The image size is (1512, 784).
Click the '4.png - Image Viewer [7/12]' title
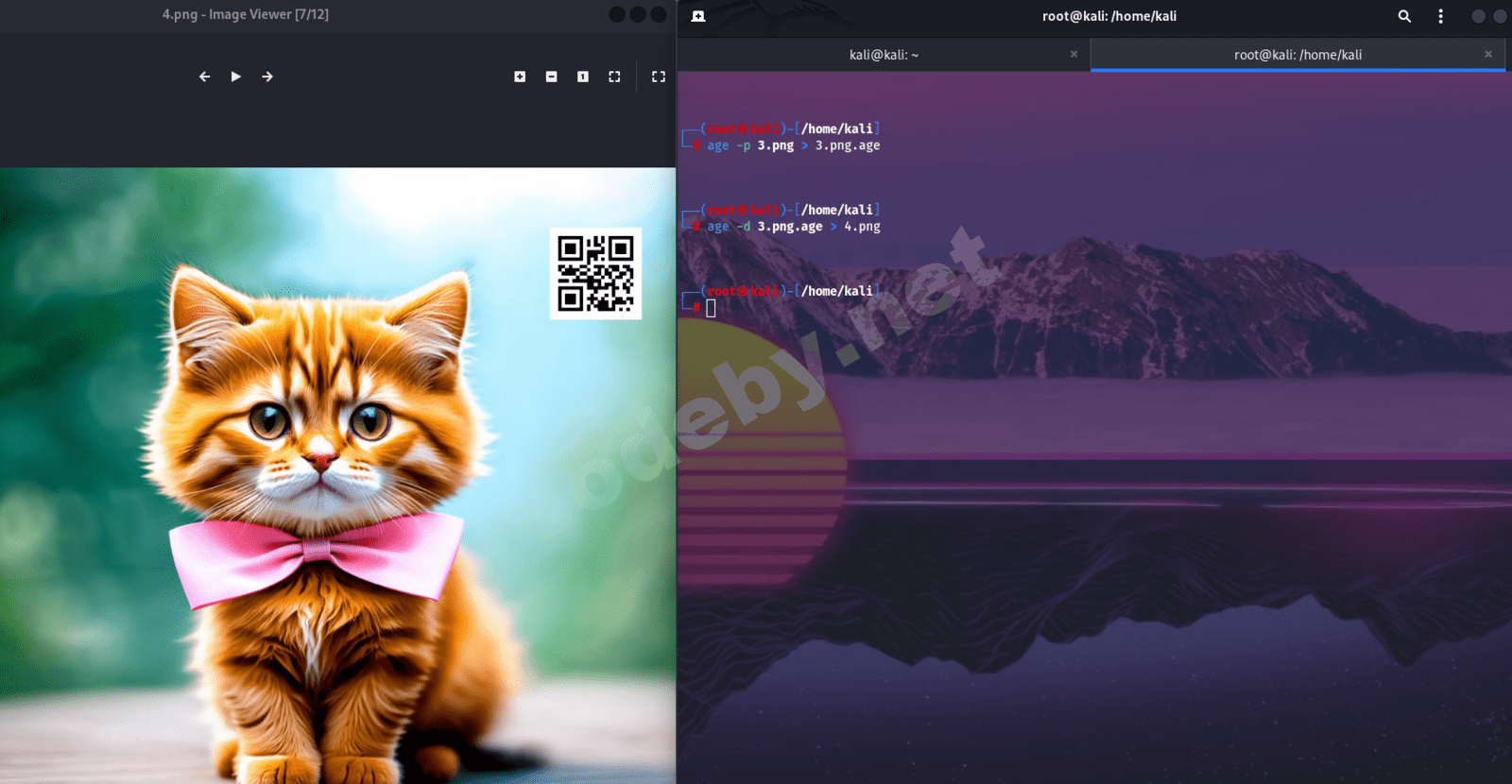click(x=246, y=14)
